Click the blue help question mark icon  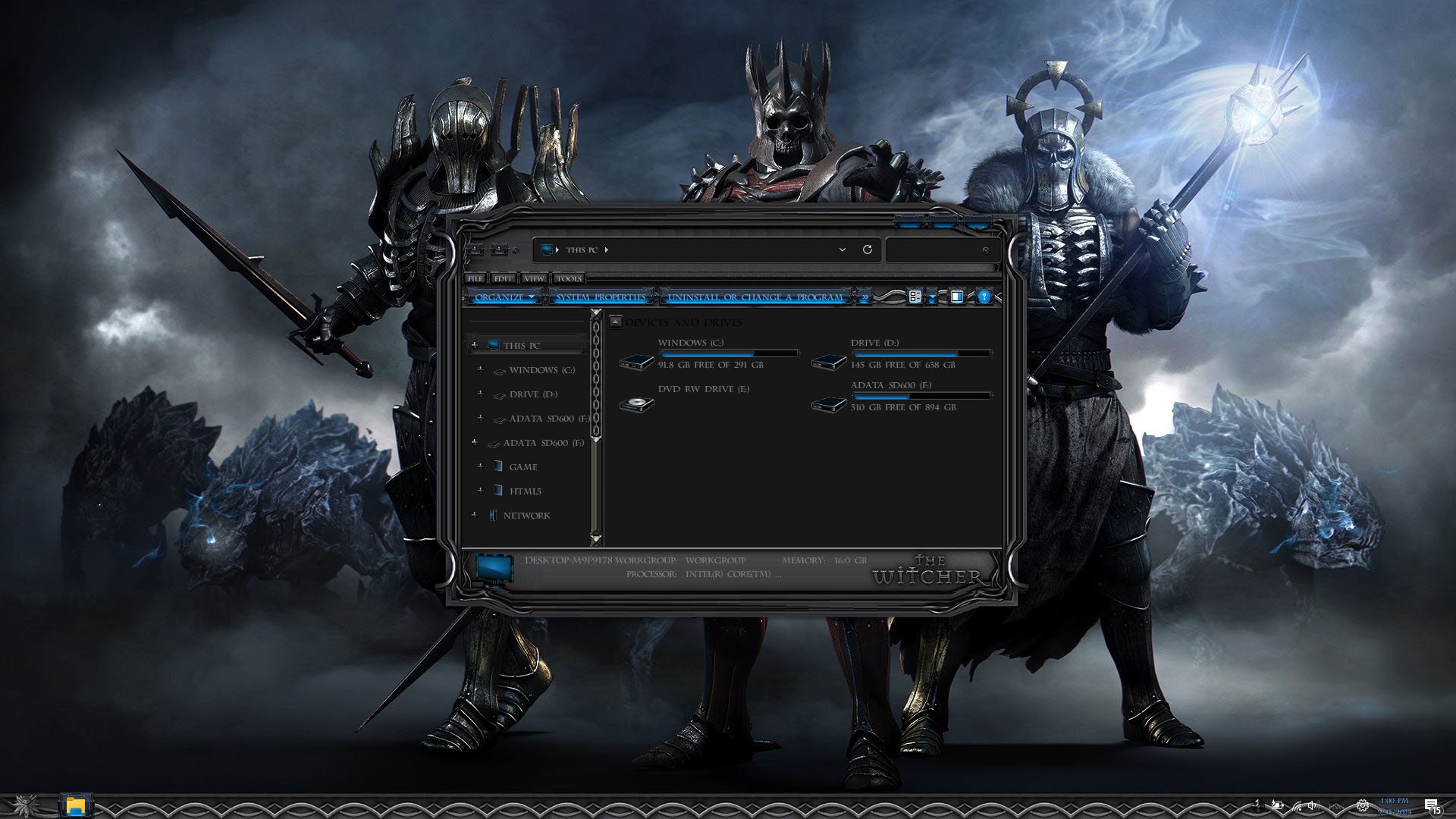pos(984,297)
